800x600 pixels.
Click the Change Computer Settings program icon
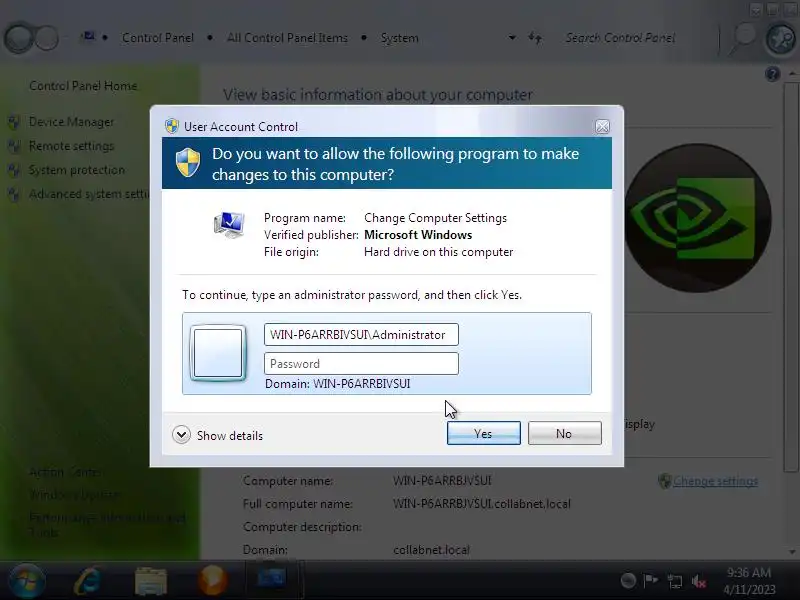coord(229,225)
